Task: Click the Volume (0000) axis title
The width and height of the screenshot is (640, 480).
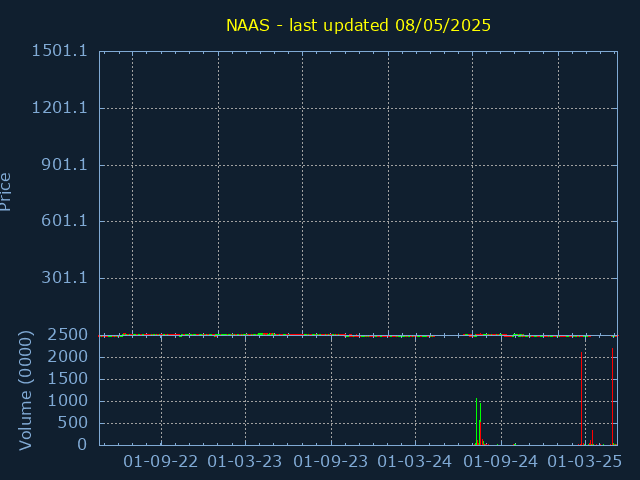Action: tap(25, 391)
